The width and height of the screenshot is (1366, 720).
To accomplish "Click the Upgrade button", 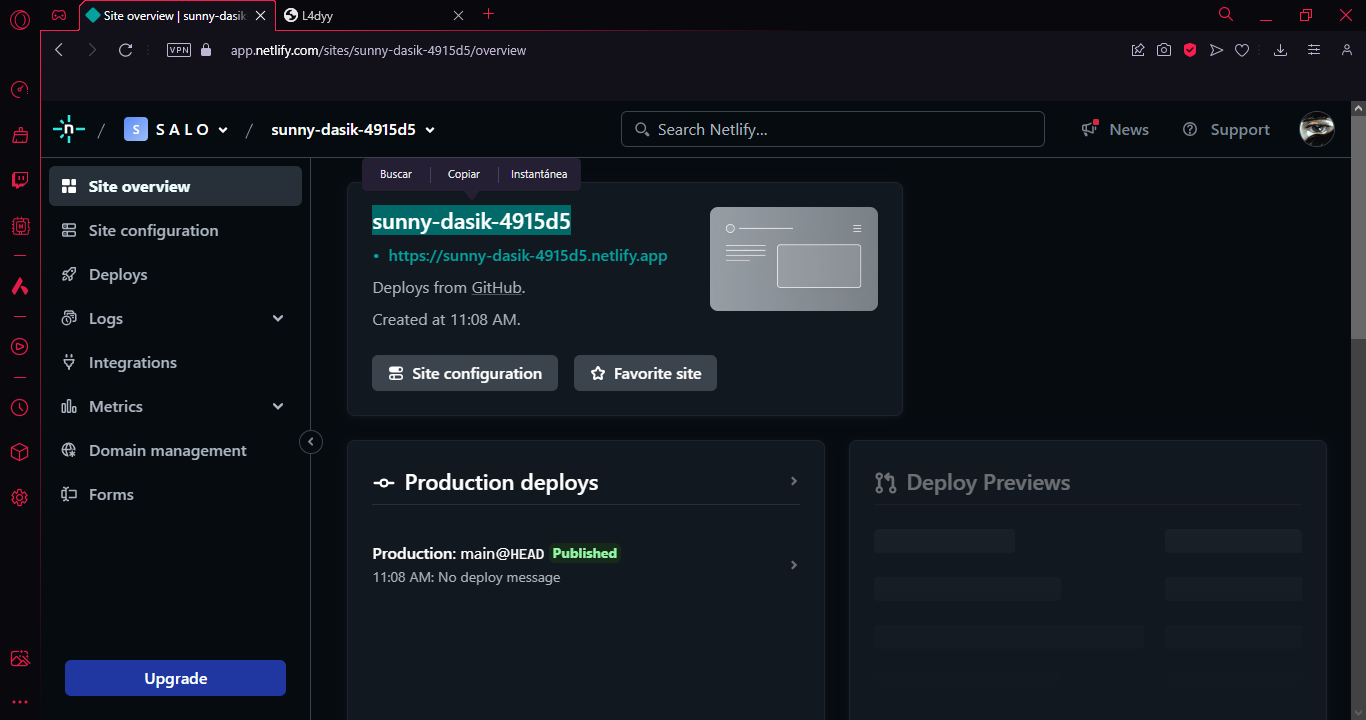I will pos(175,678).
